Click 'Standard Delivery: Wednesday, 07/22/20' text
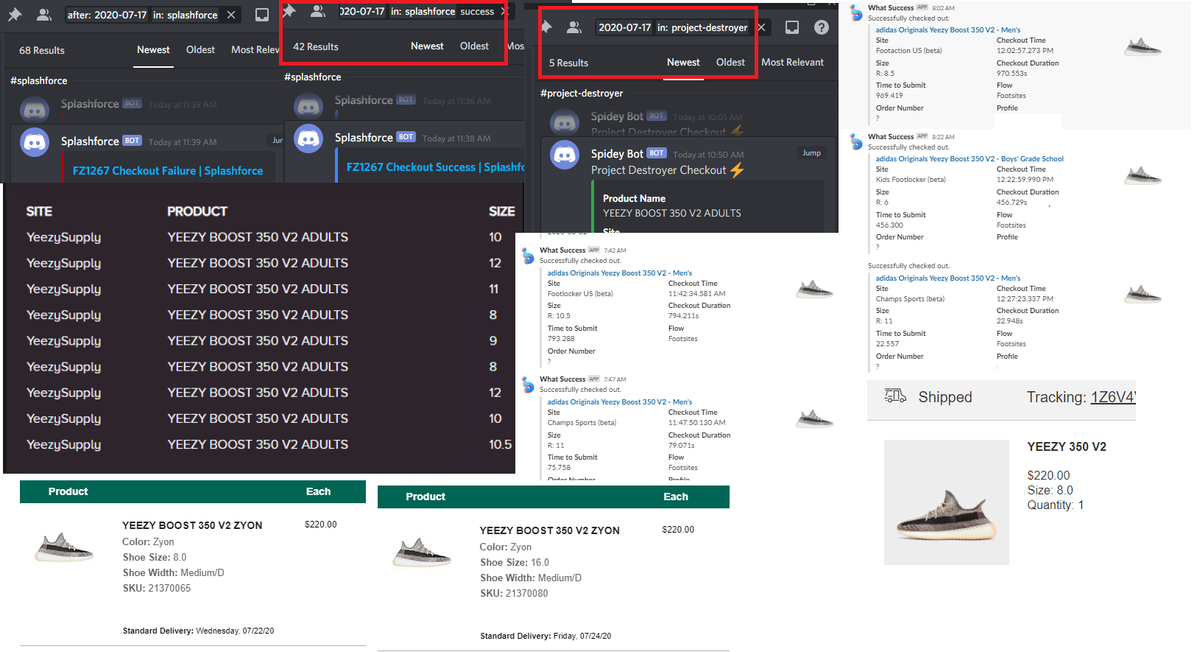Image resolution: width=1200 pixels, height=652 pixels. click(198, 631)
